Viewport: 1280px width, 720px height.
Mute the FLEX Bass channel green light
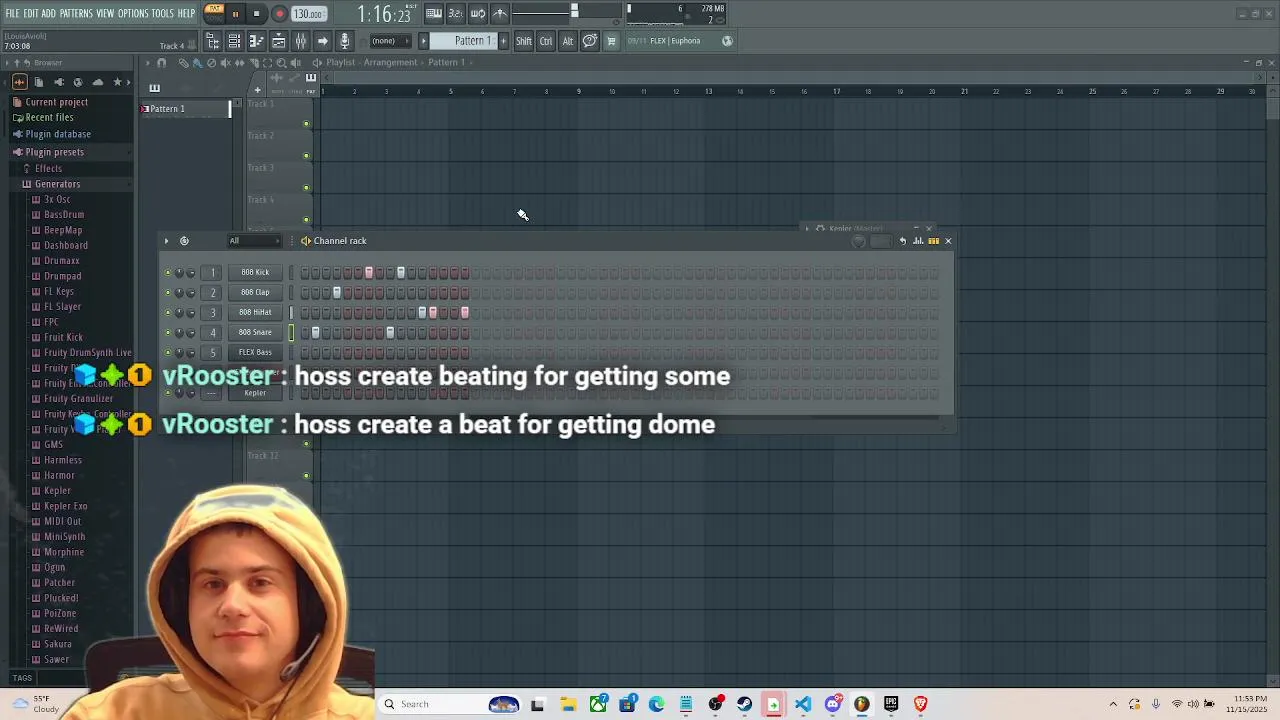pos(167,352)
